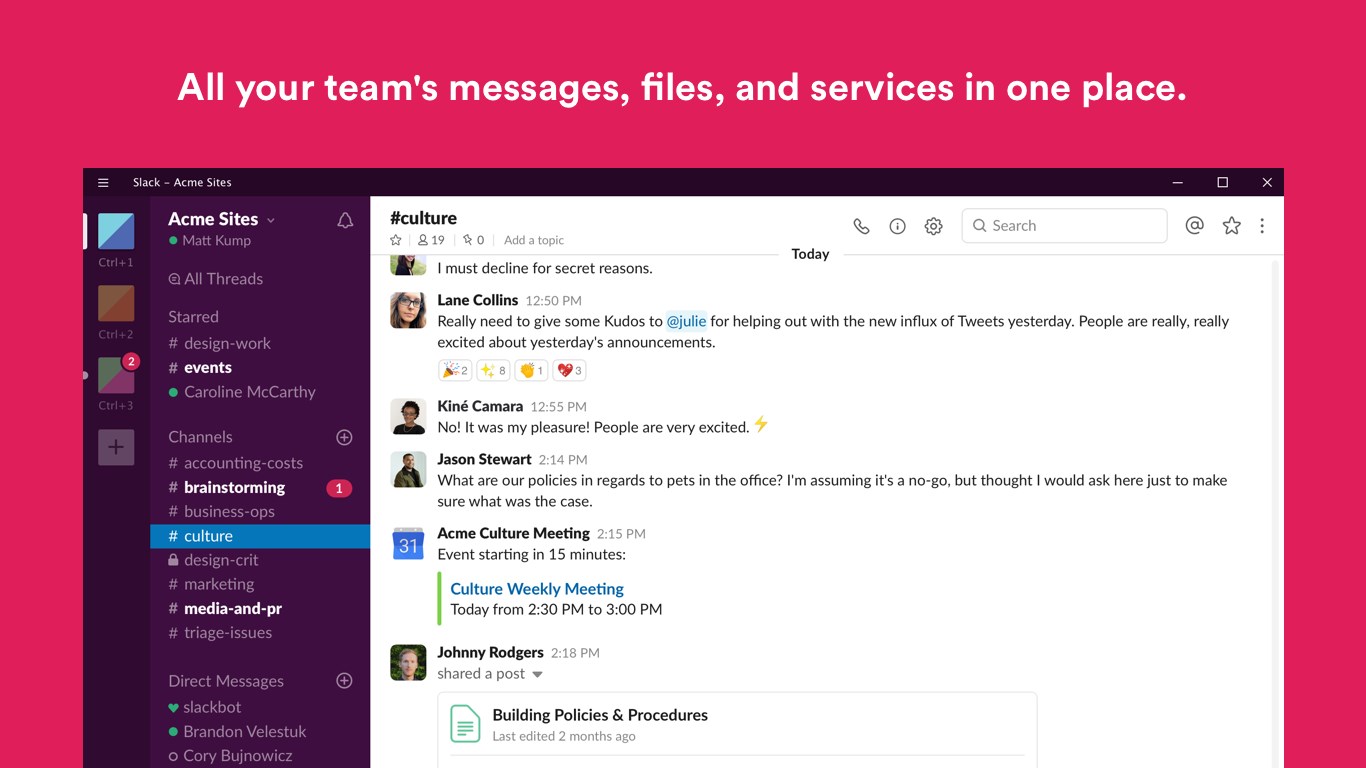Open Jason Stewart avatar
1366x768 pixels.
click(x=408, y=470)
